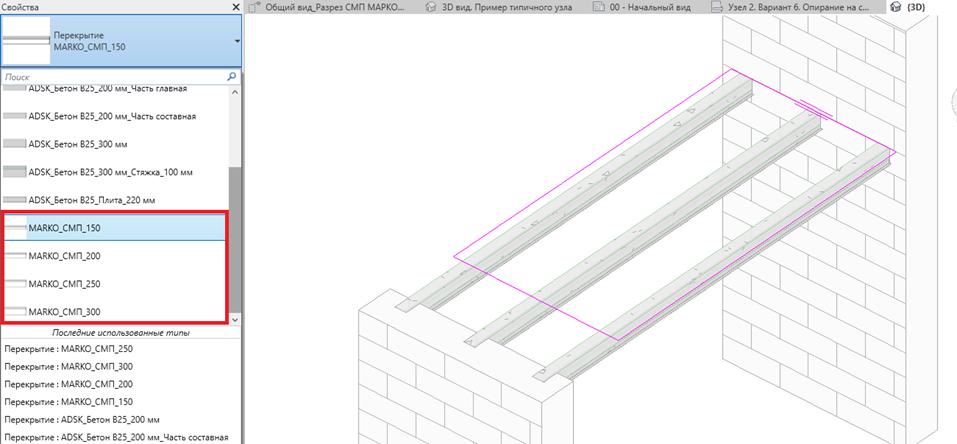Pick recent ADSK_Бетон B25_200 мм_Часть составная entry
This screenshot has width=957, height=444.
tap(116, 437)
